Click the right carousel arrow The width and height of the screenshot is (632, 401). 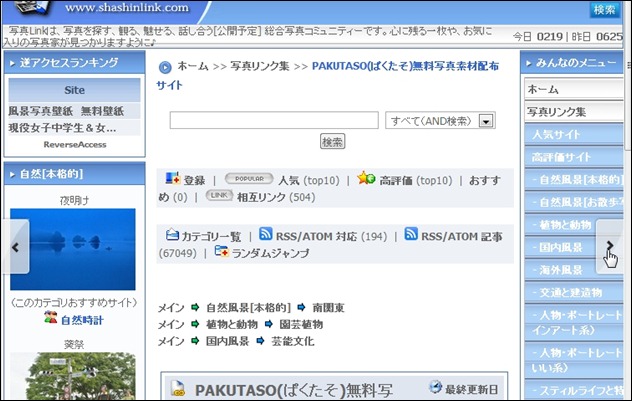point(609,246)
